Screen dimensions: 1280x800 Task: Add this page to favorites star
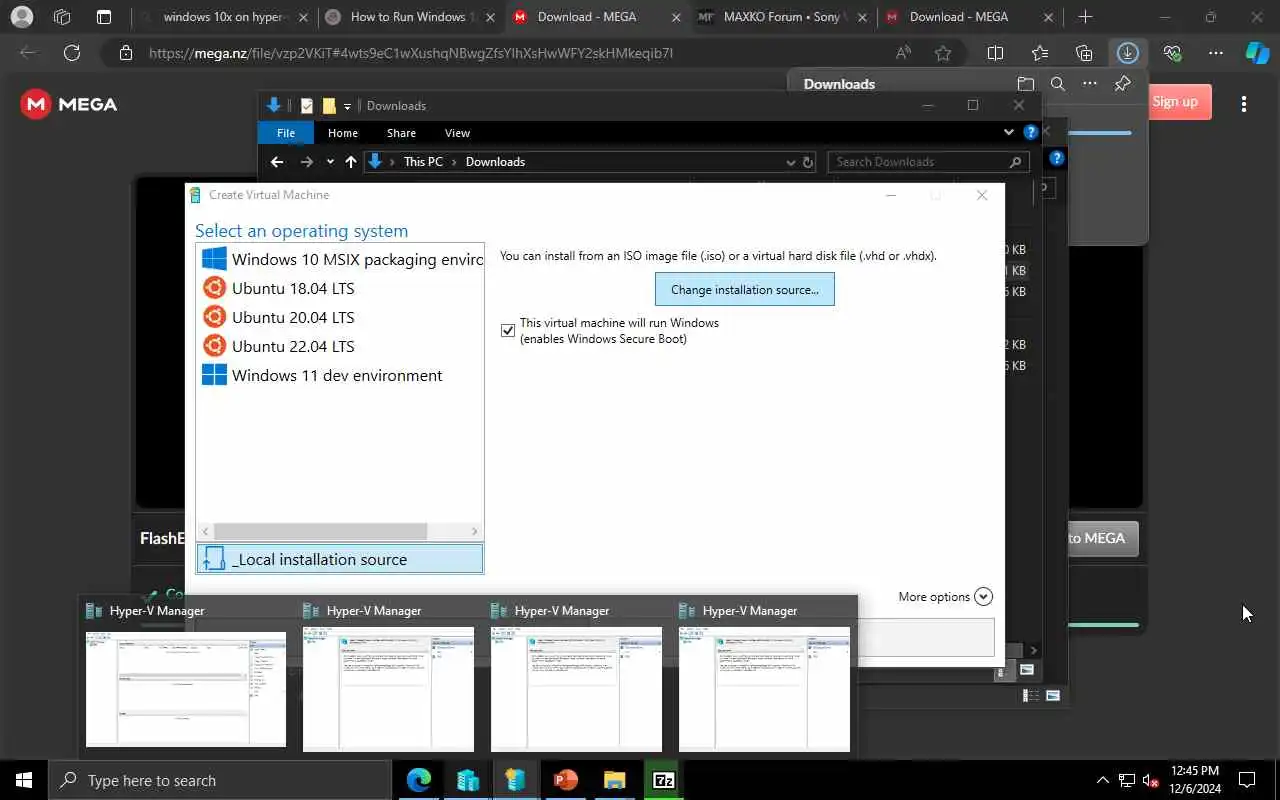tap(943, 53)
